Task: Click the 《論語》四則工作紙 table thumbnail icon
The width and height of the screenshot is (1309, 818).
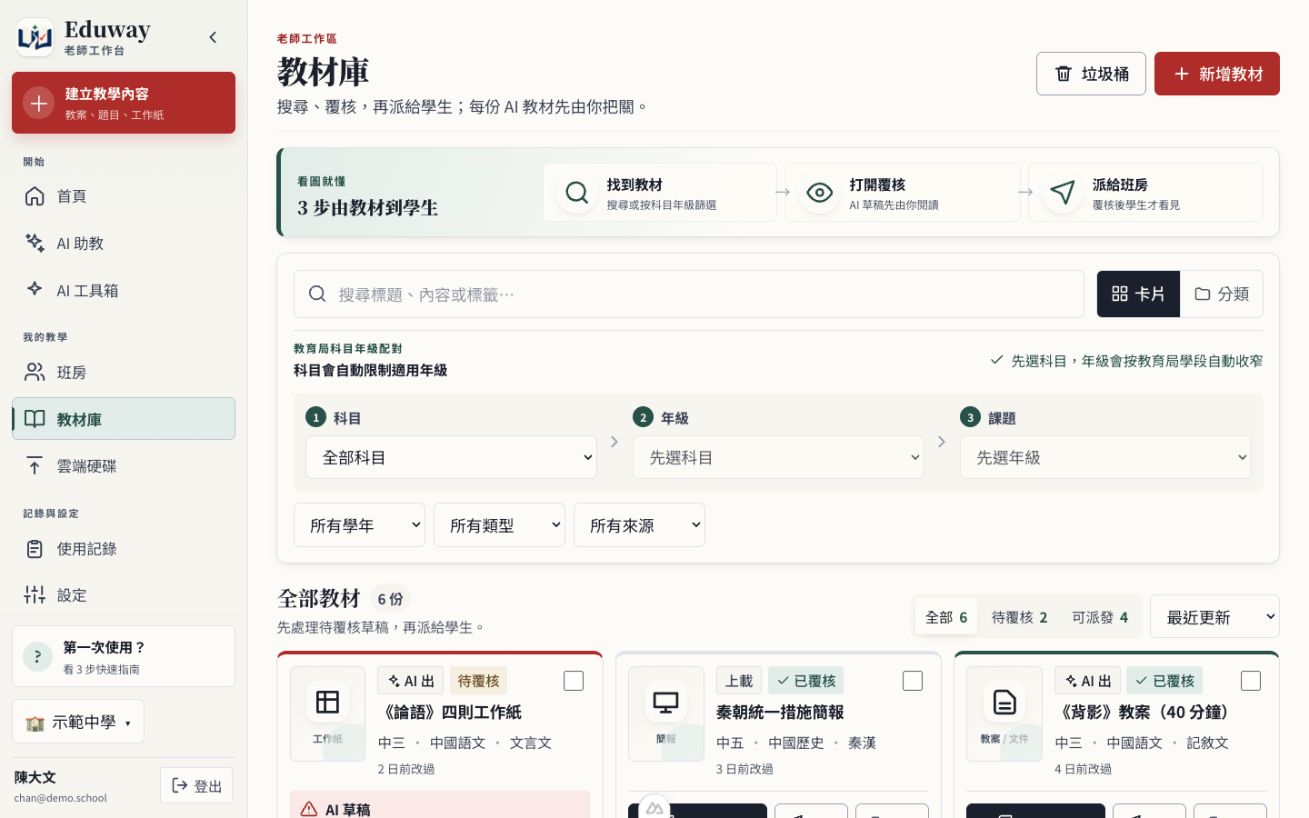Action: pos(328,702)
